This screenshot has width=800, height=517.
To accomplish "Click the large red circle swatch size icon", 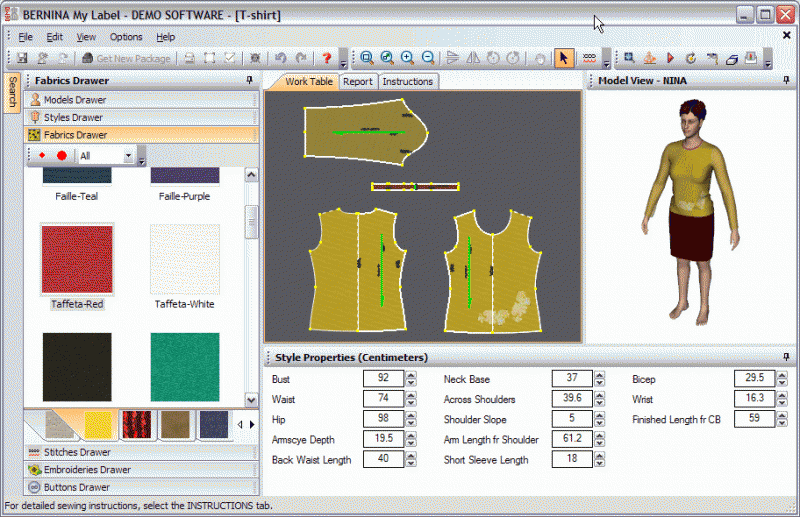I will tap(62, 155).
